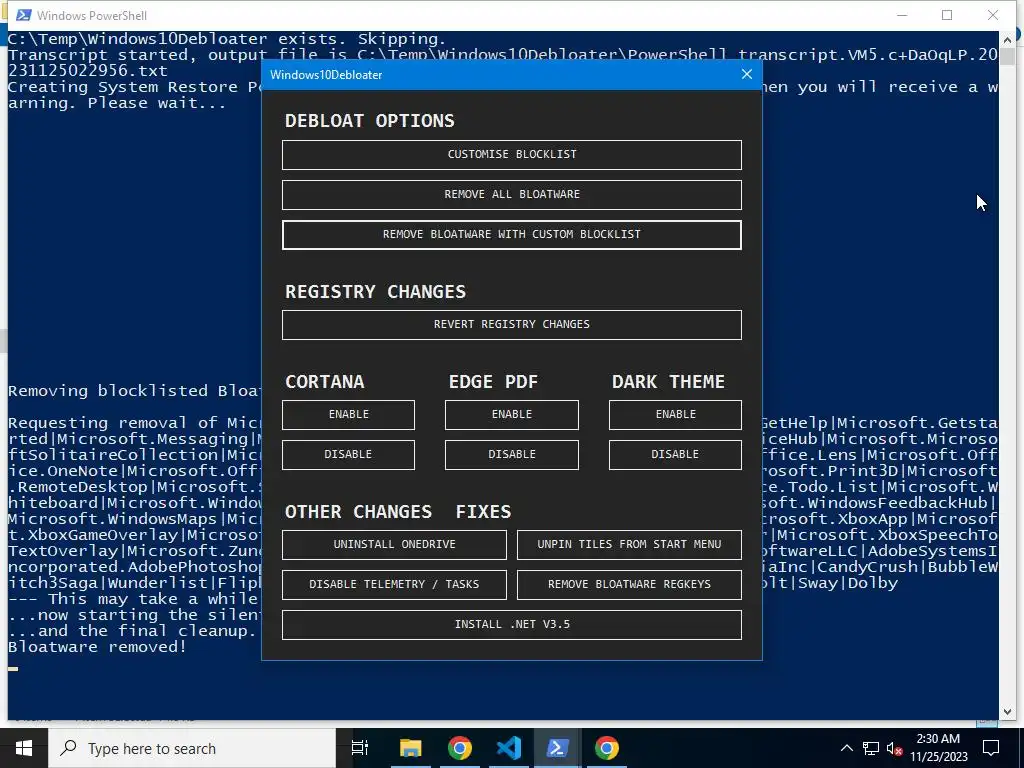Disable Edge PDF
This screenshot has height=768, width=1024.
point(511,455)
